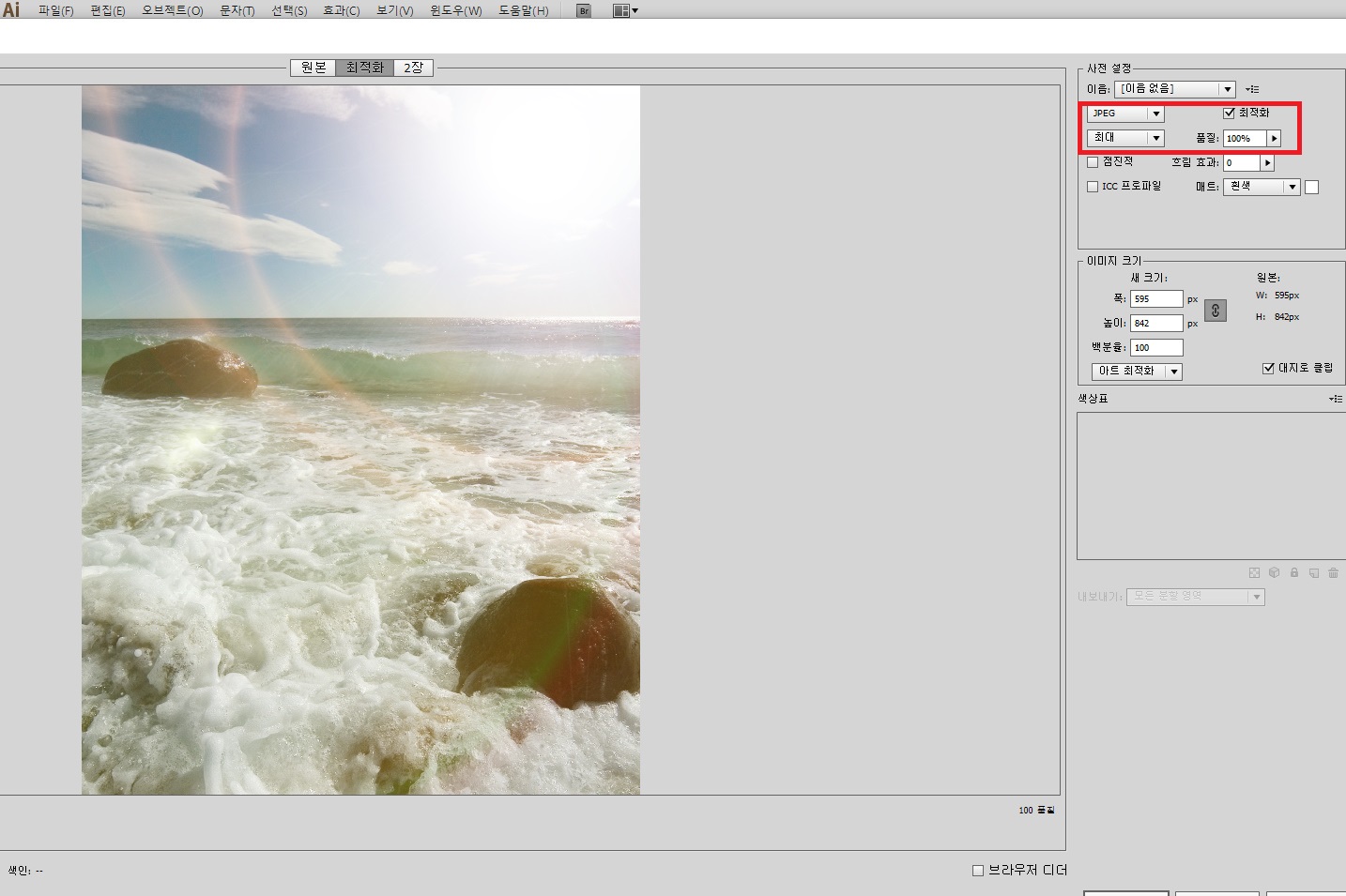1346x896 pixels.
Task: Click the constrain proportions link icon
Action: point(1215,311)
